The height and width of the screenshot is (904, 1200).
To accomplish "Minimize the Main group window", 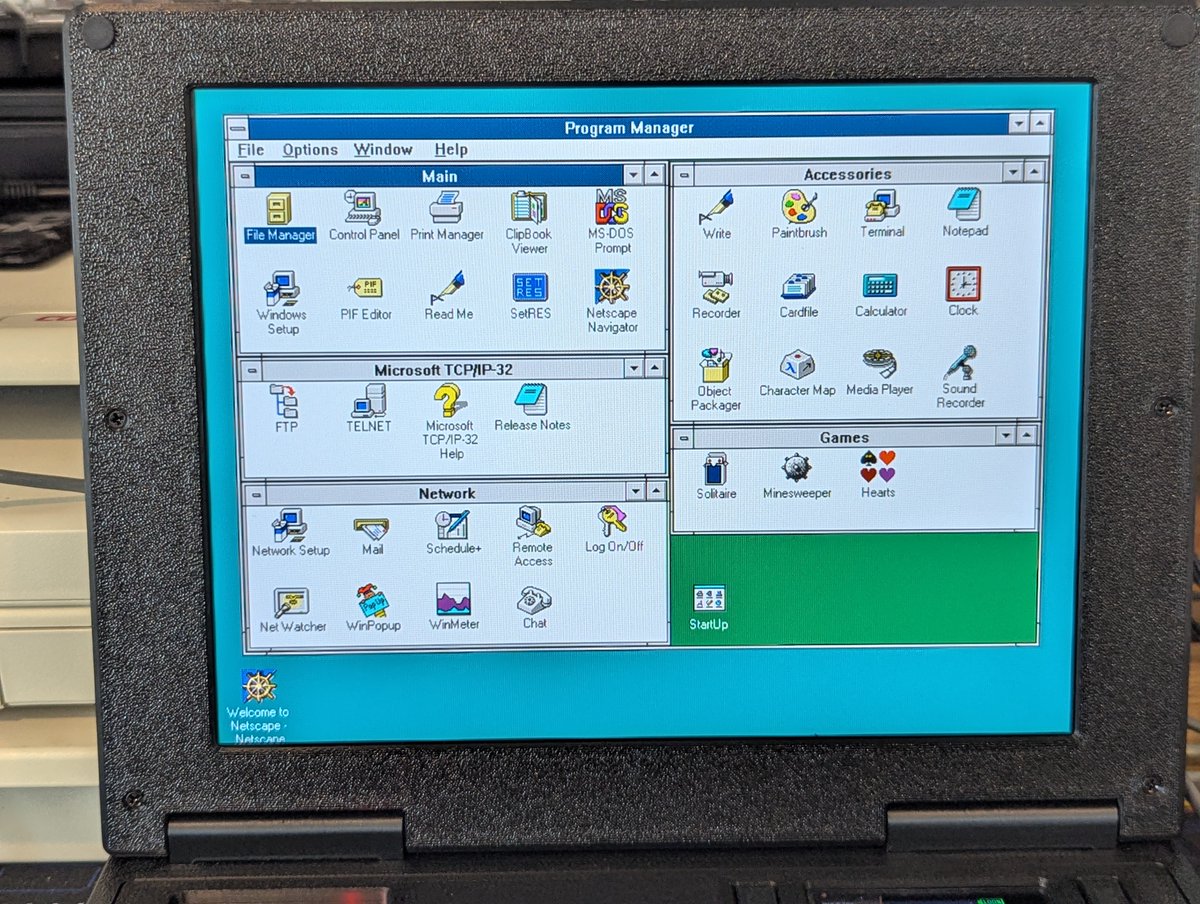I will (x=635, y=174).
